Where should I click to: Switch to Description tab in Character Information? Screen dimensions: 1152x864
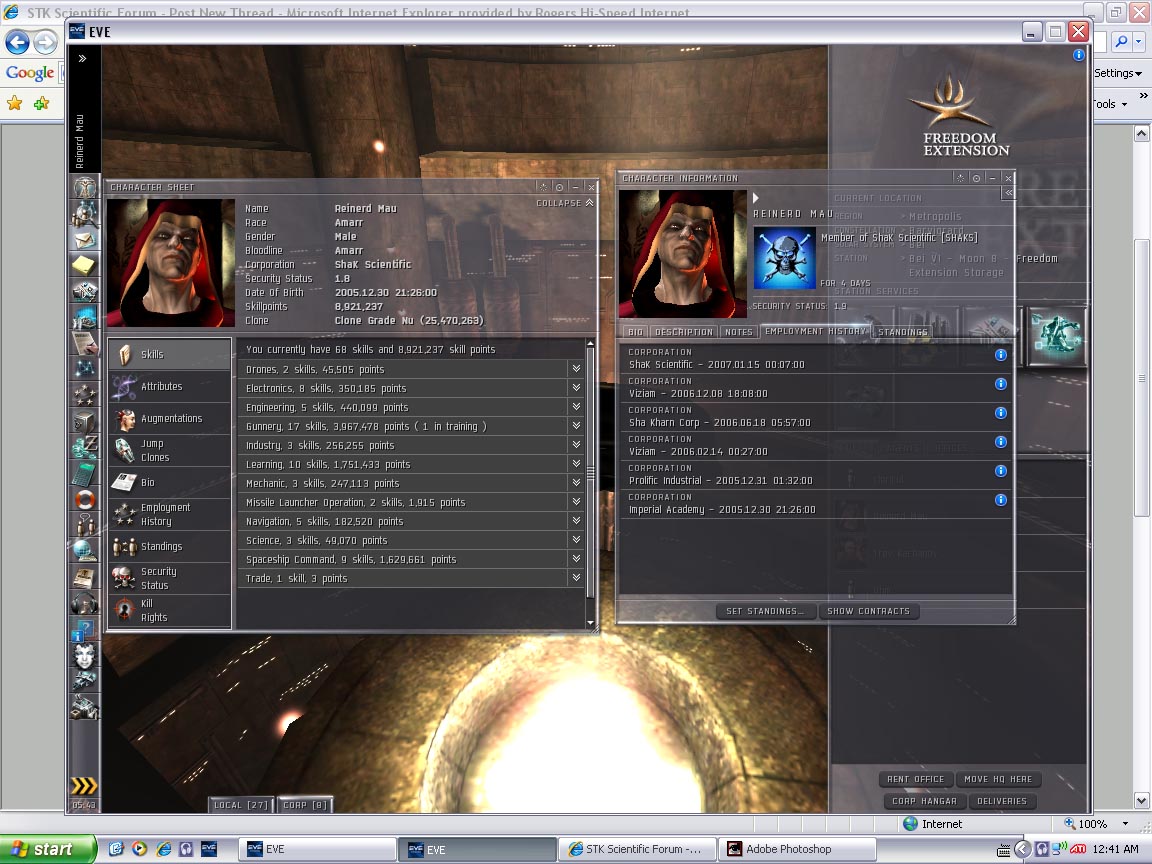683,332
